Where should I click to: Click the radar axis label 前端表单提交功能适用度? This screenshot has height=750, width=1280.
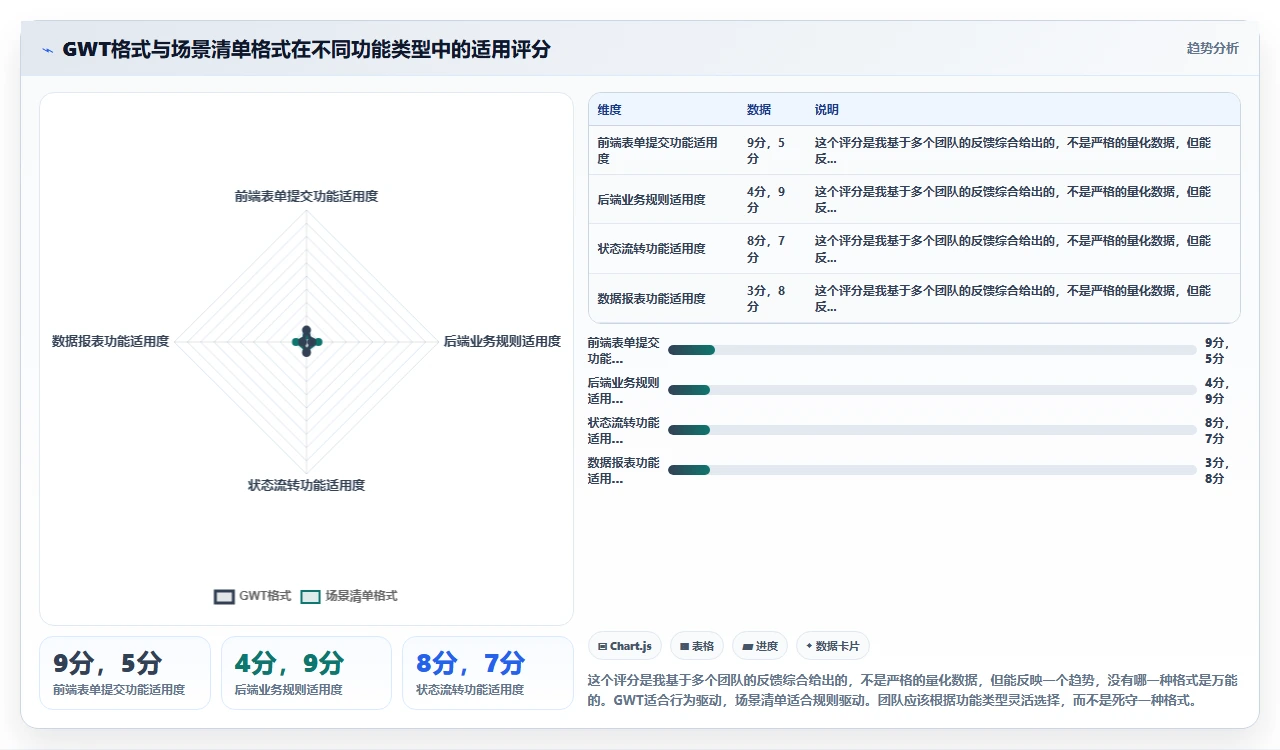pos(306,197)
